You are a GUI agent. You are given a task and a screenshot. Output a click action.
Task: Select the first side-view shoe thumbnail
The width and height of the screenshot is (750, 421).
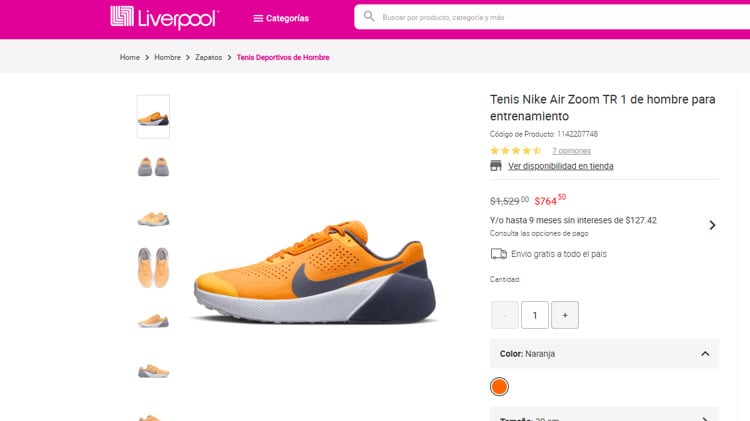[154, 117]
